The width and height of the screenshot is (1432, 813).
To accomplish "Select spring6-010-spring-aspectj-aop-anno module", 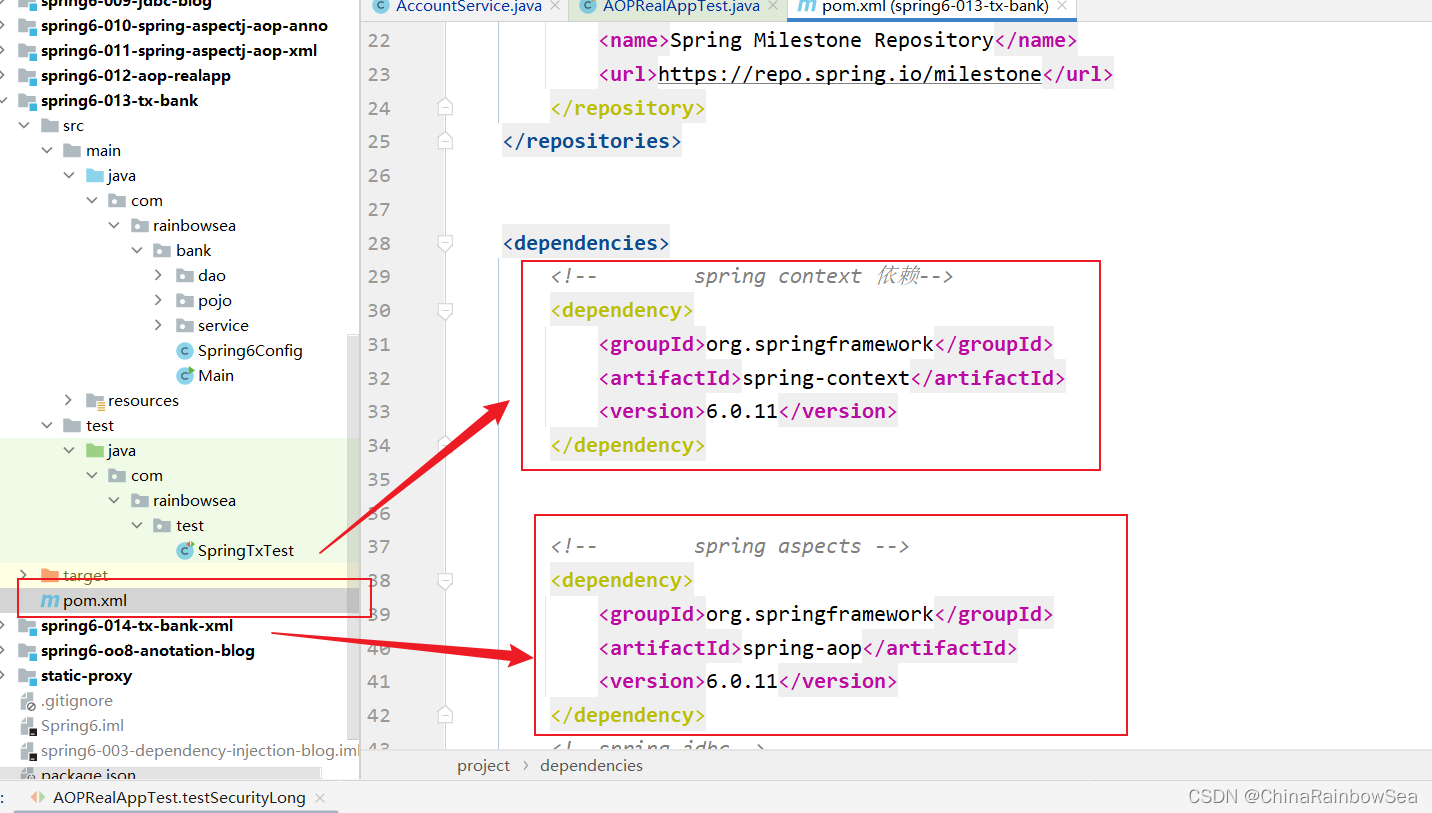I will tap(184, 25).
